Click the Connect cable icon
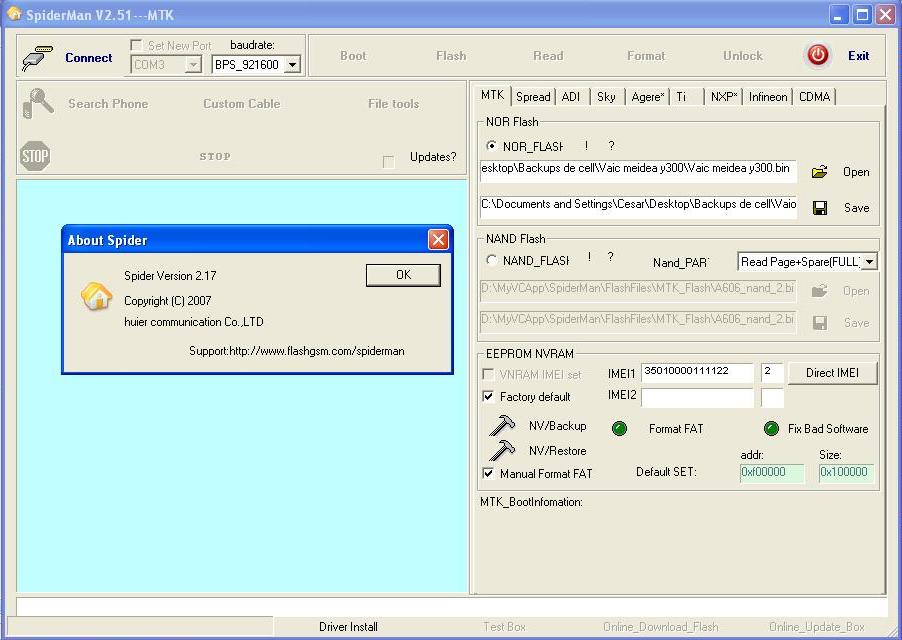The height and width of the screenshot is (640, 902). pos(37,58)
